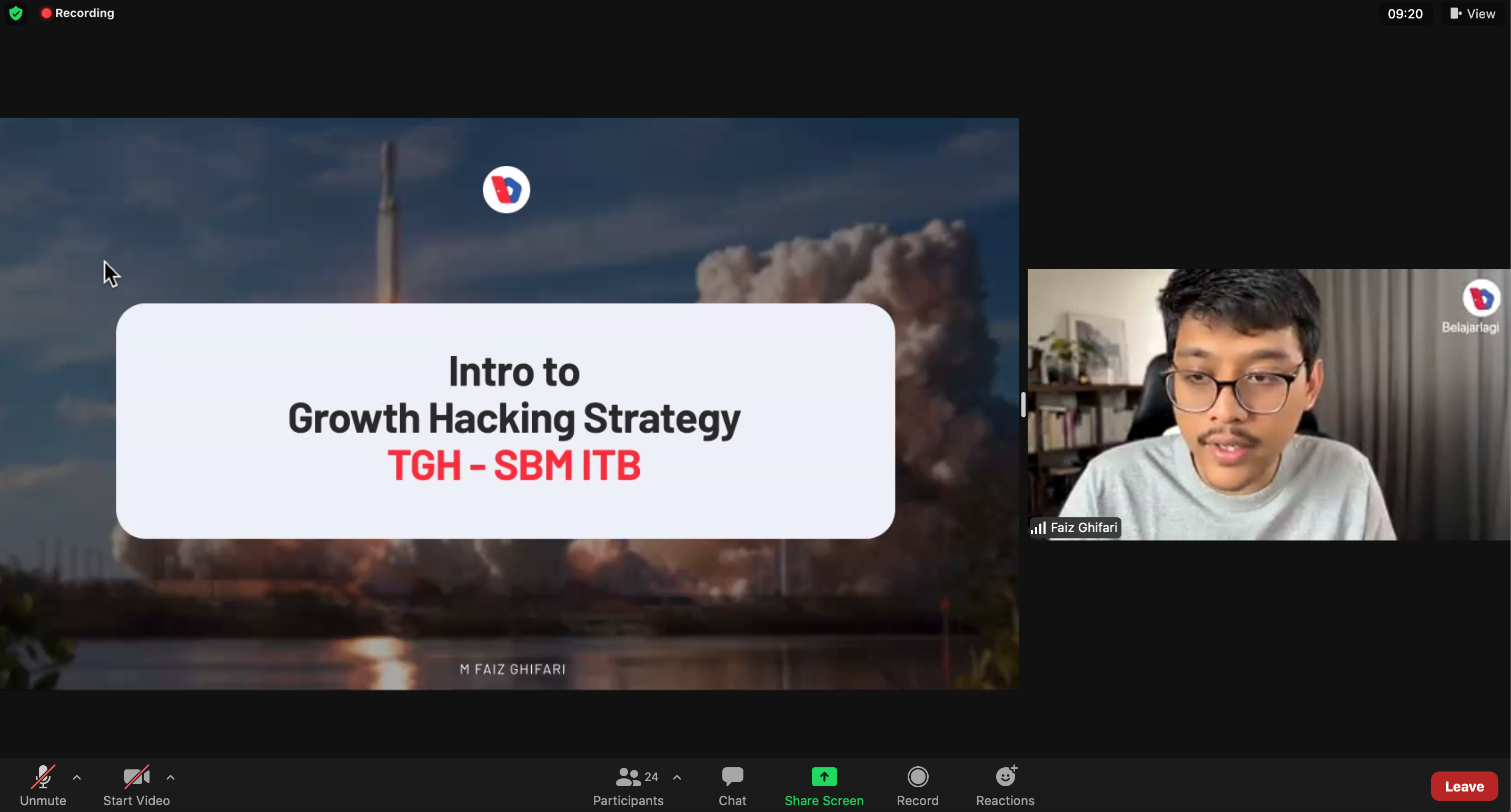Viewport: 1511px width, 812px height.
Task: Open the View layout menu
Action: [x=1472, y=14]
